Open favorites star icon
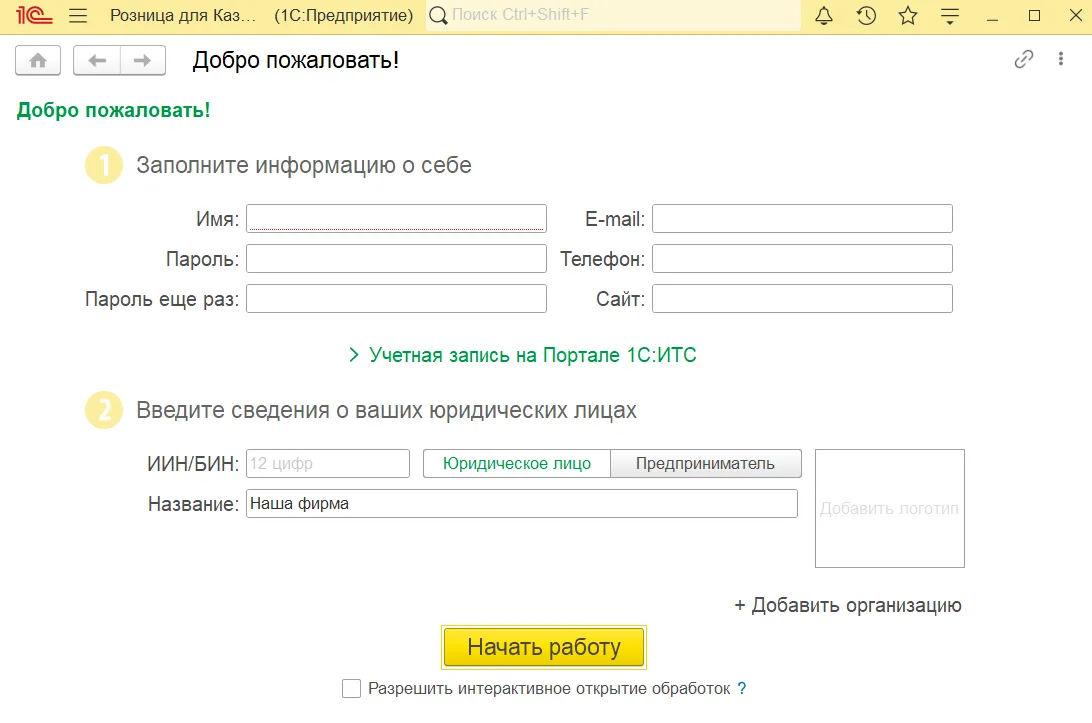The width and height of the screenshot is (1092, 723). 908,15
